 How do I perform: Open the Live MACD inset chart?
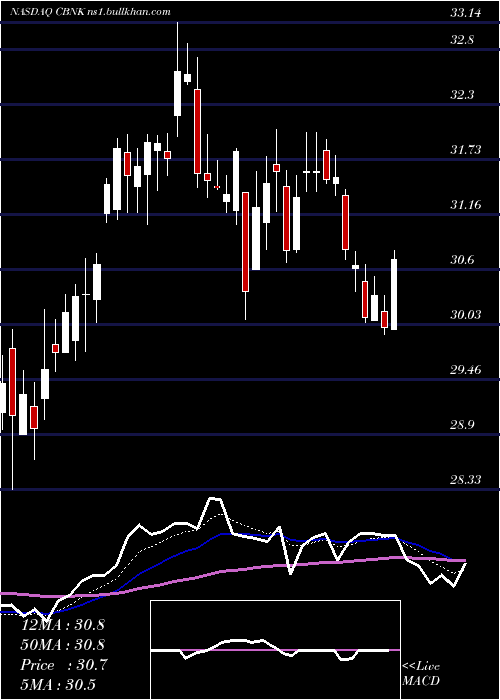tap(275, 650)
